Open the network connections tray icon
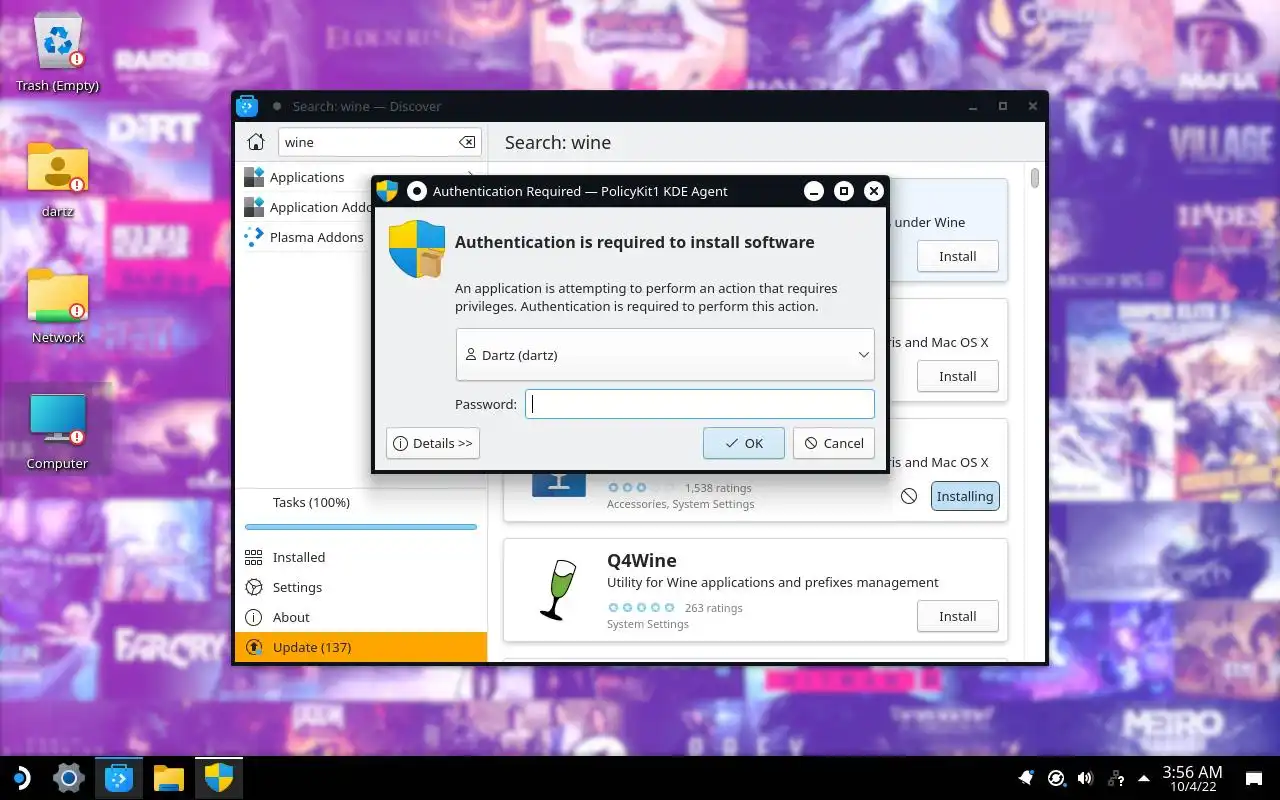 tap(1115, 778)
